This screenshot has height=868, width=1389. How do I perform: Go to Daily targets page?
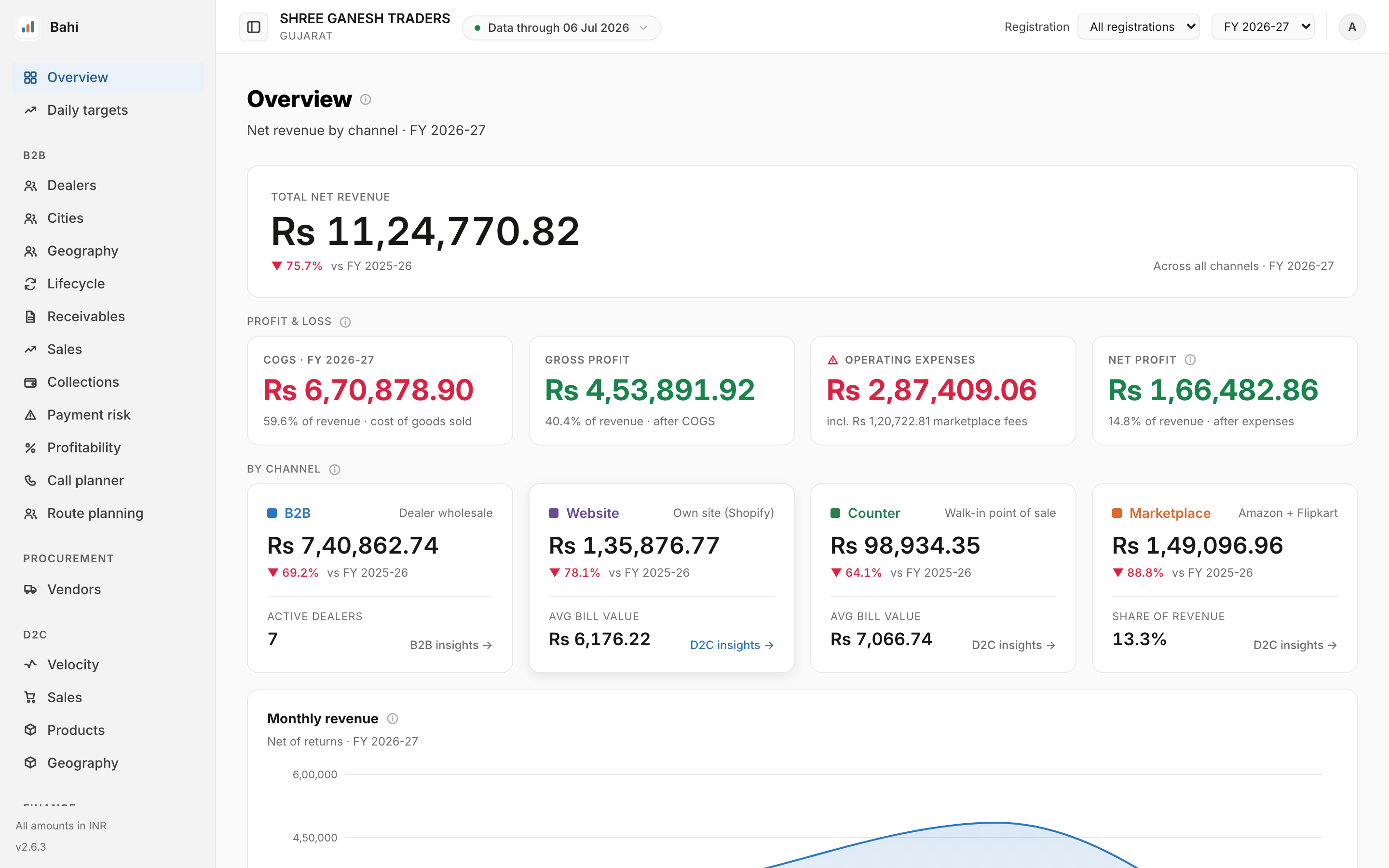108,110
